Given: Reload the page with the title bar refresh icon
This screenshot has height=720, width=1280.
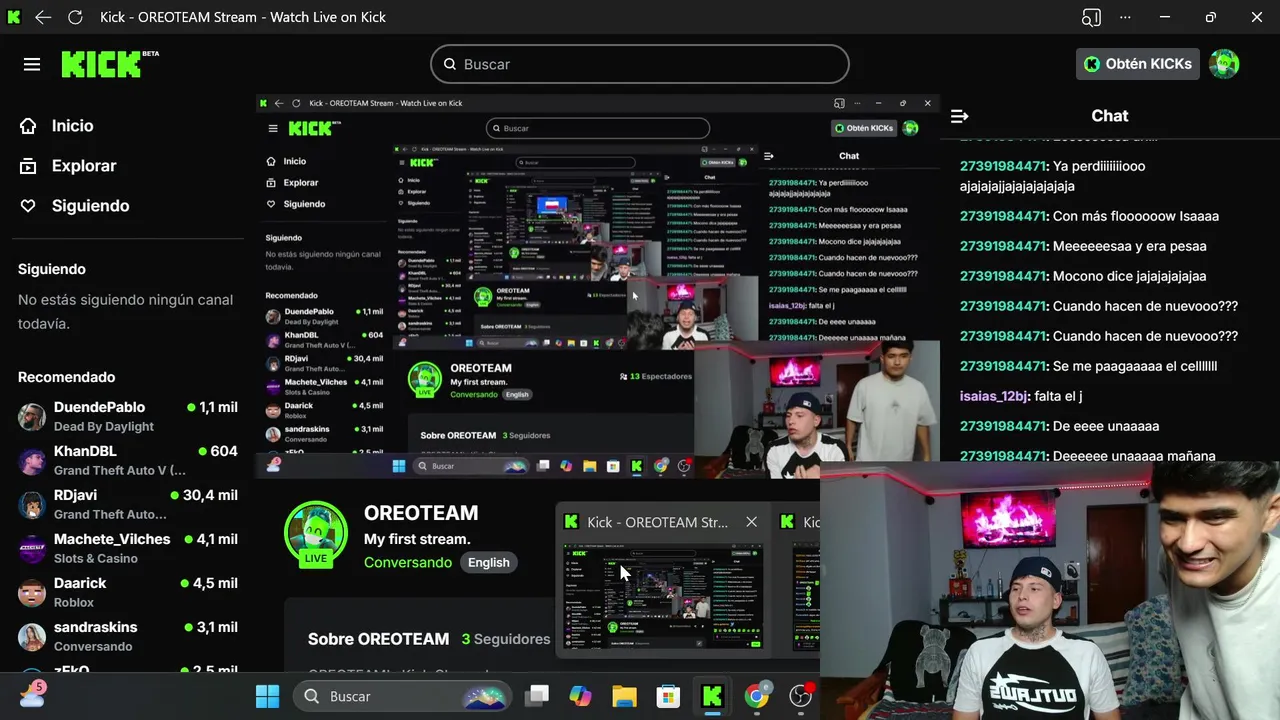Looking at the screenshot, I should click(x=75, y=17).
